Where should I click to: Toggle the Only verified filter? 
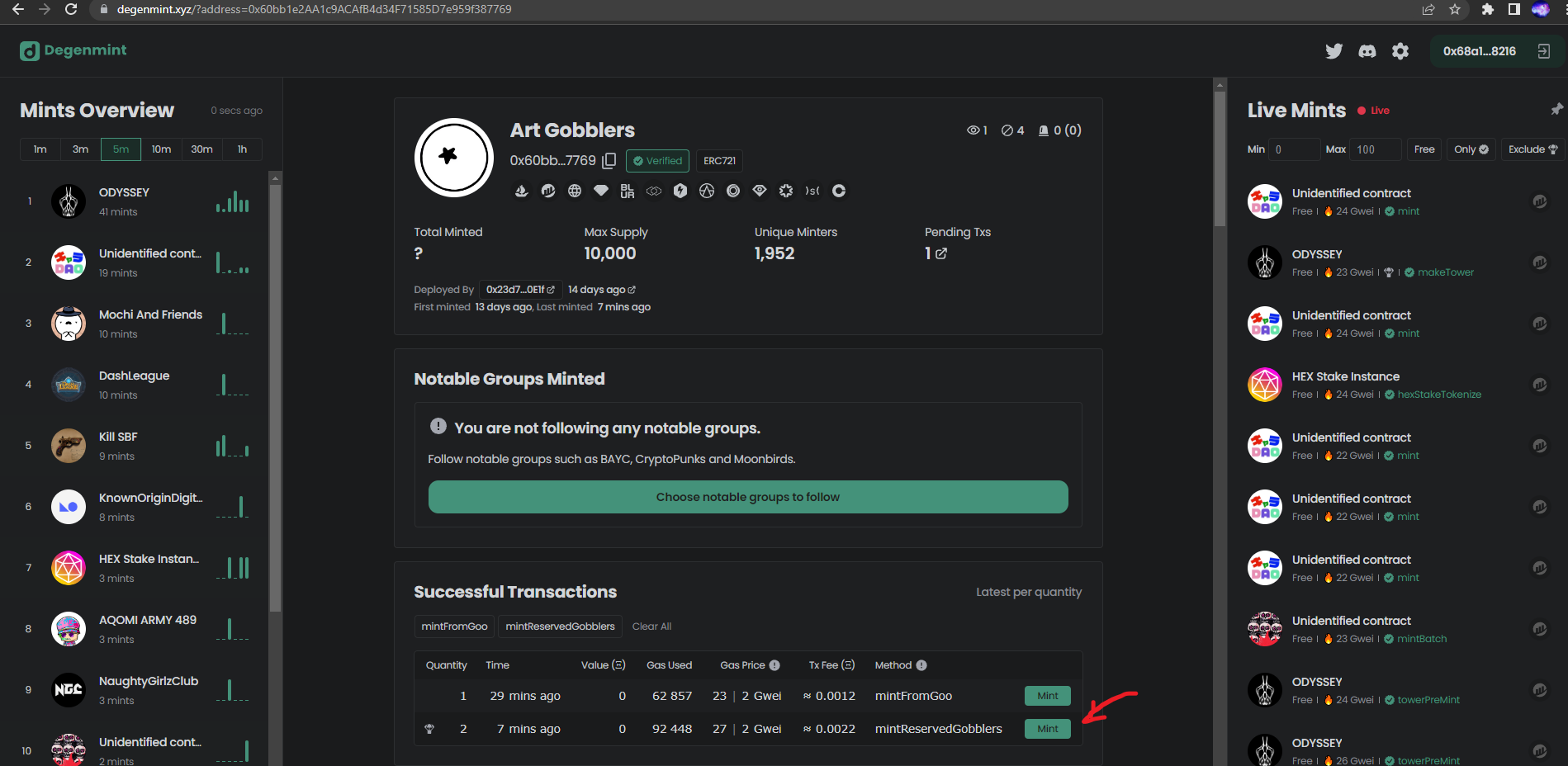[x=1471, y=149]
